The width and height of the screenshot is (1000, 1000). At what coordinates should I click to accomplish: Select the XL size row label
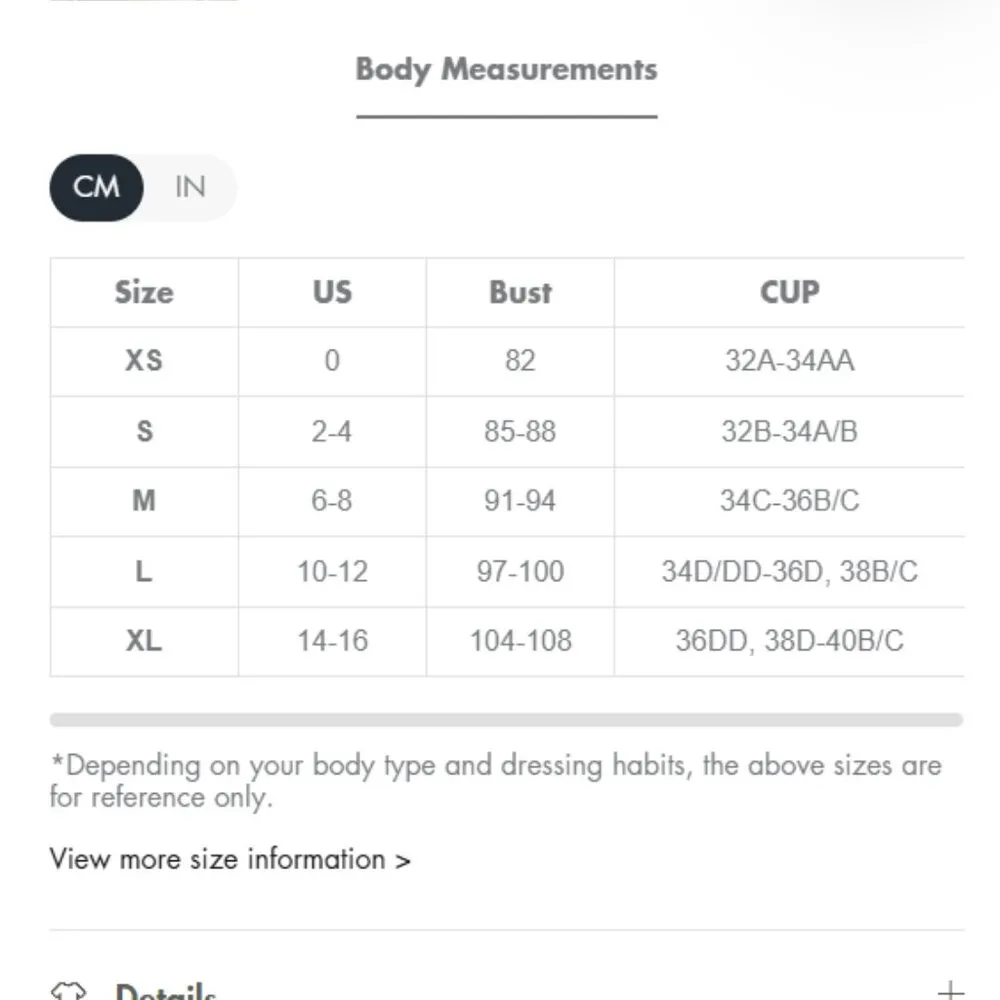coord(144,641)
